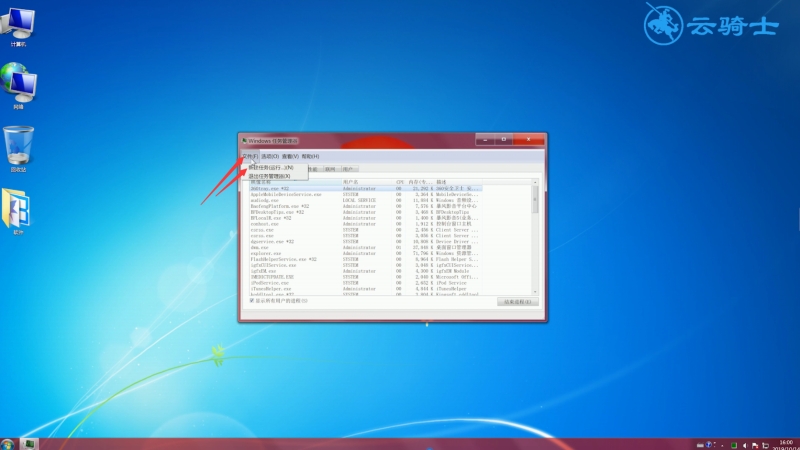Maximize the Task Manager window
Viewport: 800px width, 450px height.
click(x=504, y=139)
